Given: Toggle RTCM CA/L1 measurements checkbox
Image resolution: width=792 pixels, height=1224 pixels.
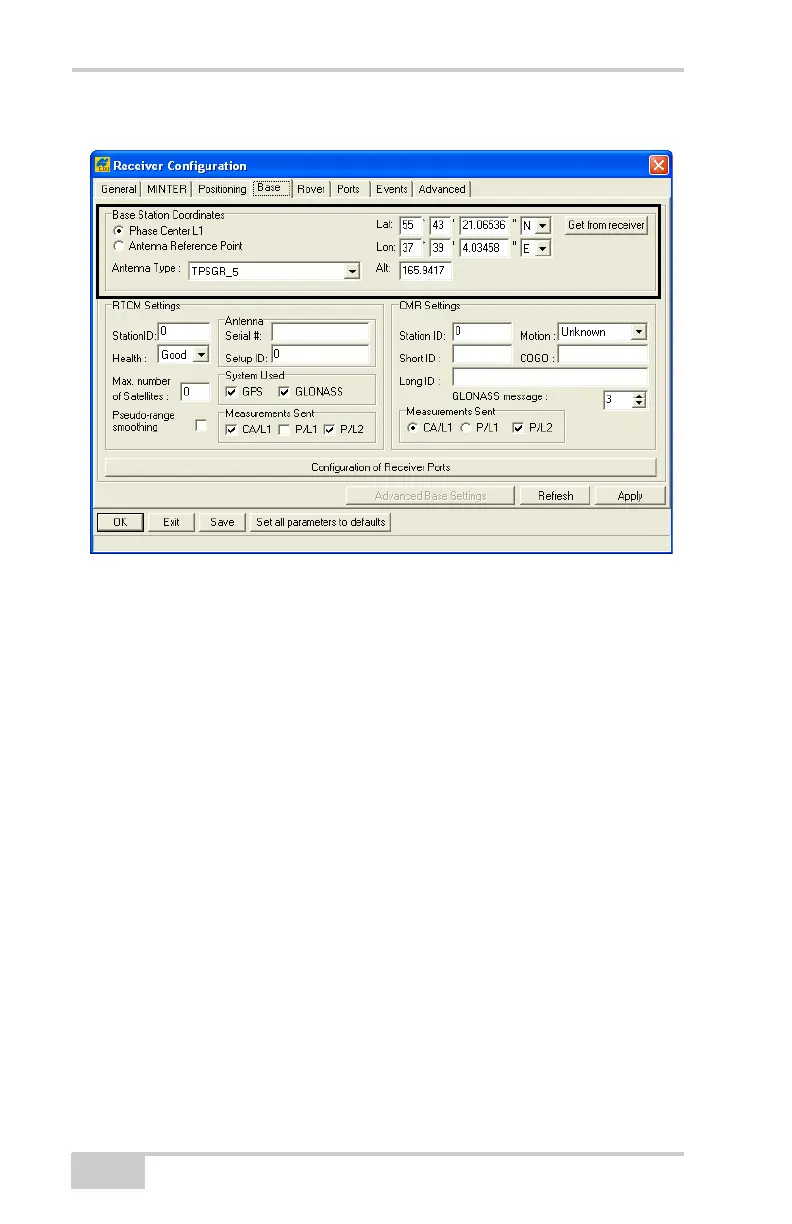Looking at the screenshot, I should 232,429.
